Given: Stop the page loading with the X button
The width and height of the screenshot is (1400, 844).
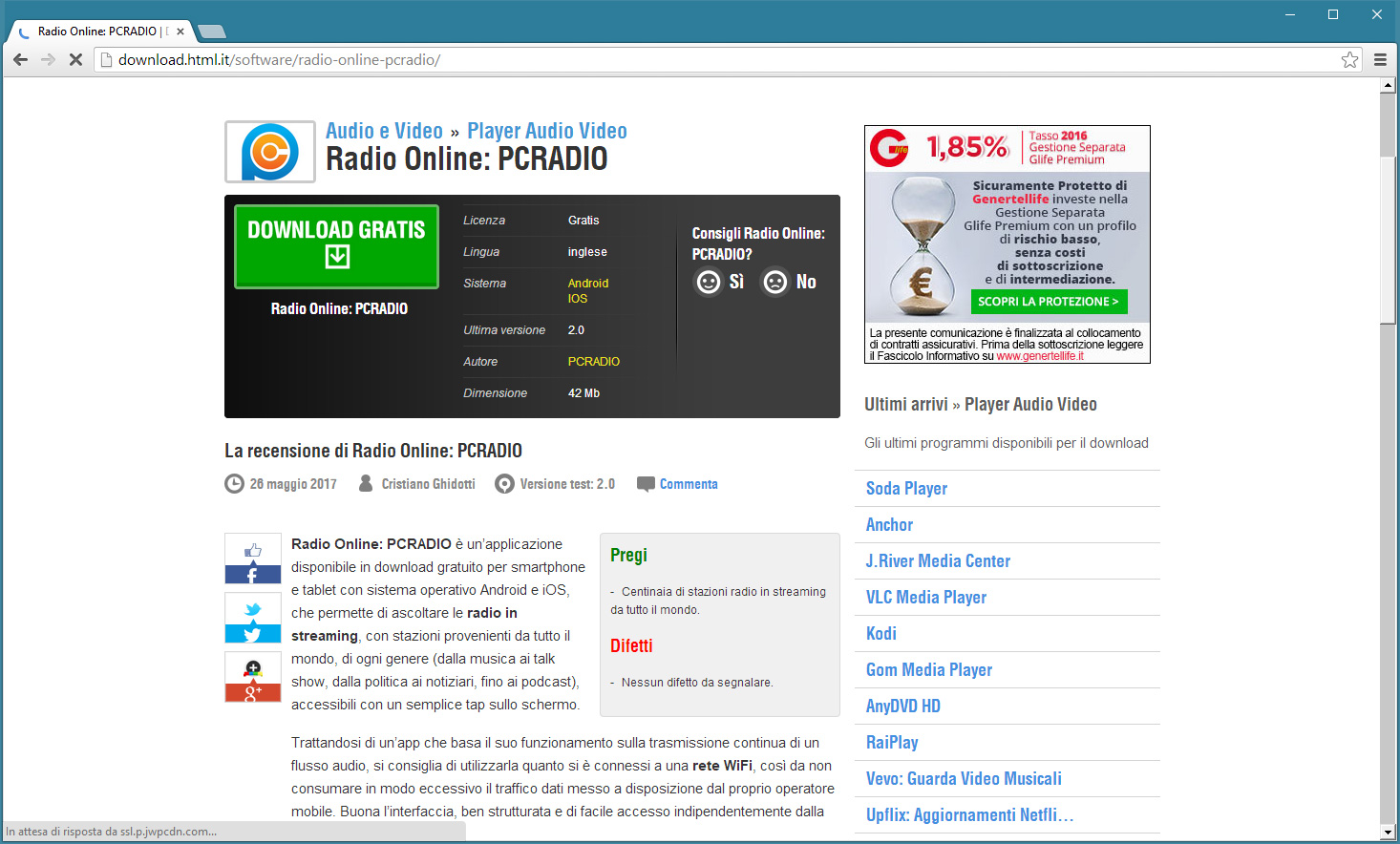Looking at the screenshot, I should pos(75,60).
